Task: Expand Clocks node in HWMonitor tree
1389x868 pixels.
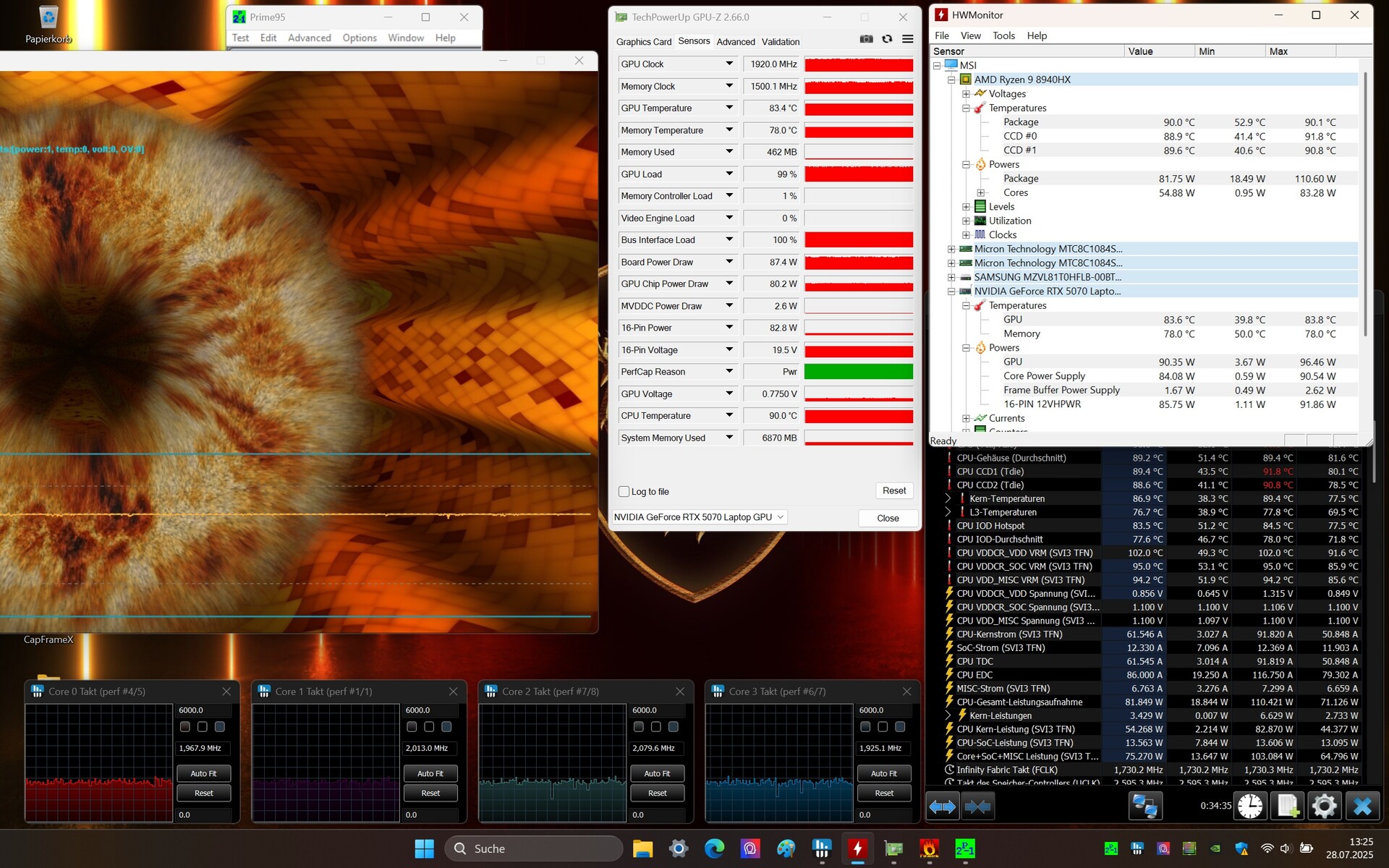Action: pyautogui.click(x=966, y=235)
